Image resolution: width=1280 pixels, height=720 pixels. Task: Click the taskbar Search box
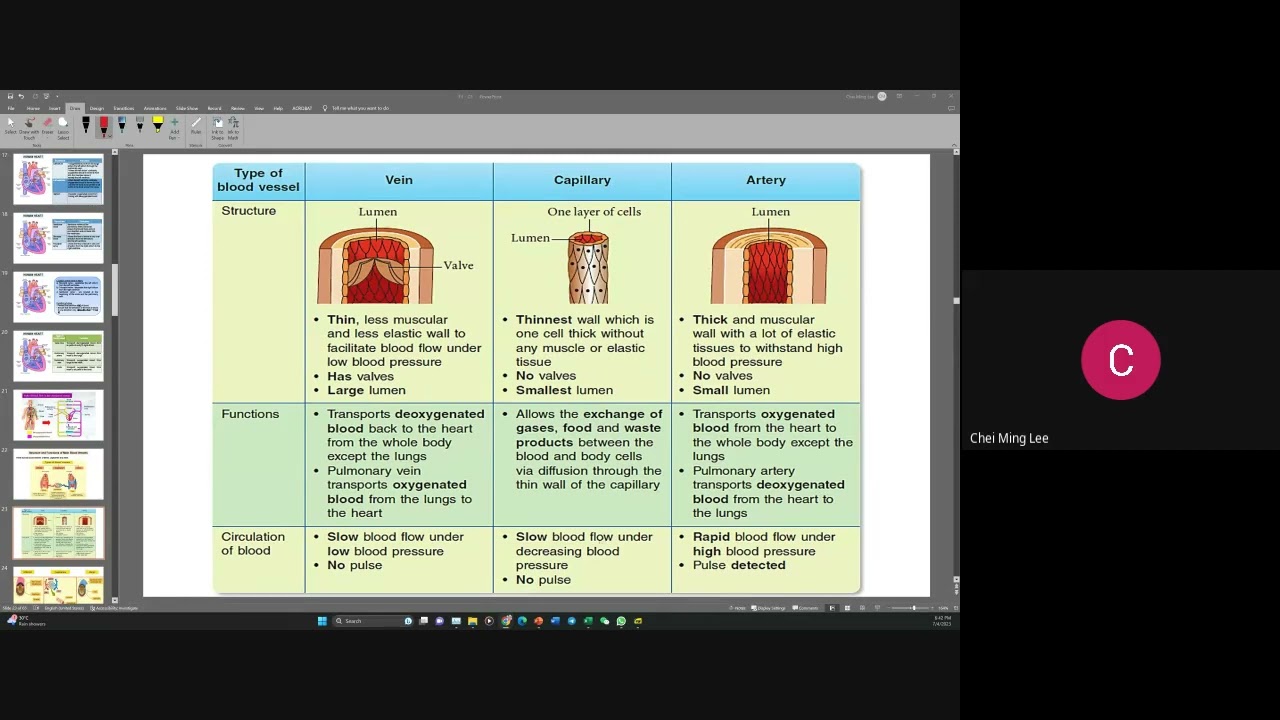pos(372,621)
